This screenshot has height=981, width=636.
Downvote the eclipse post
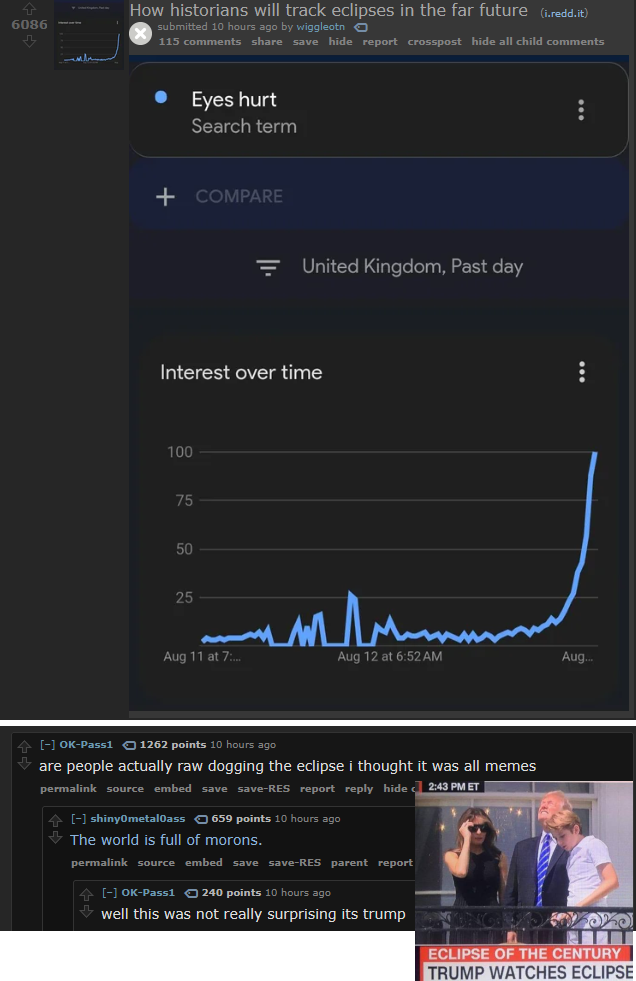[29, 41]
